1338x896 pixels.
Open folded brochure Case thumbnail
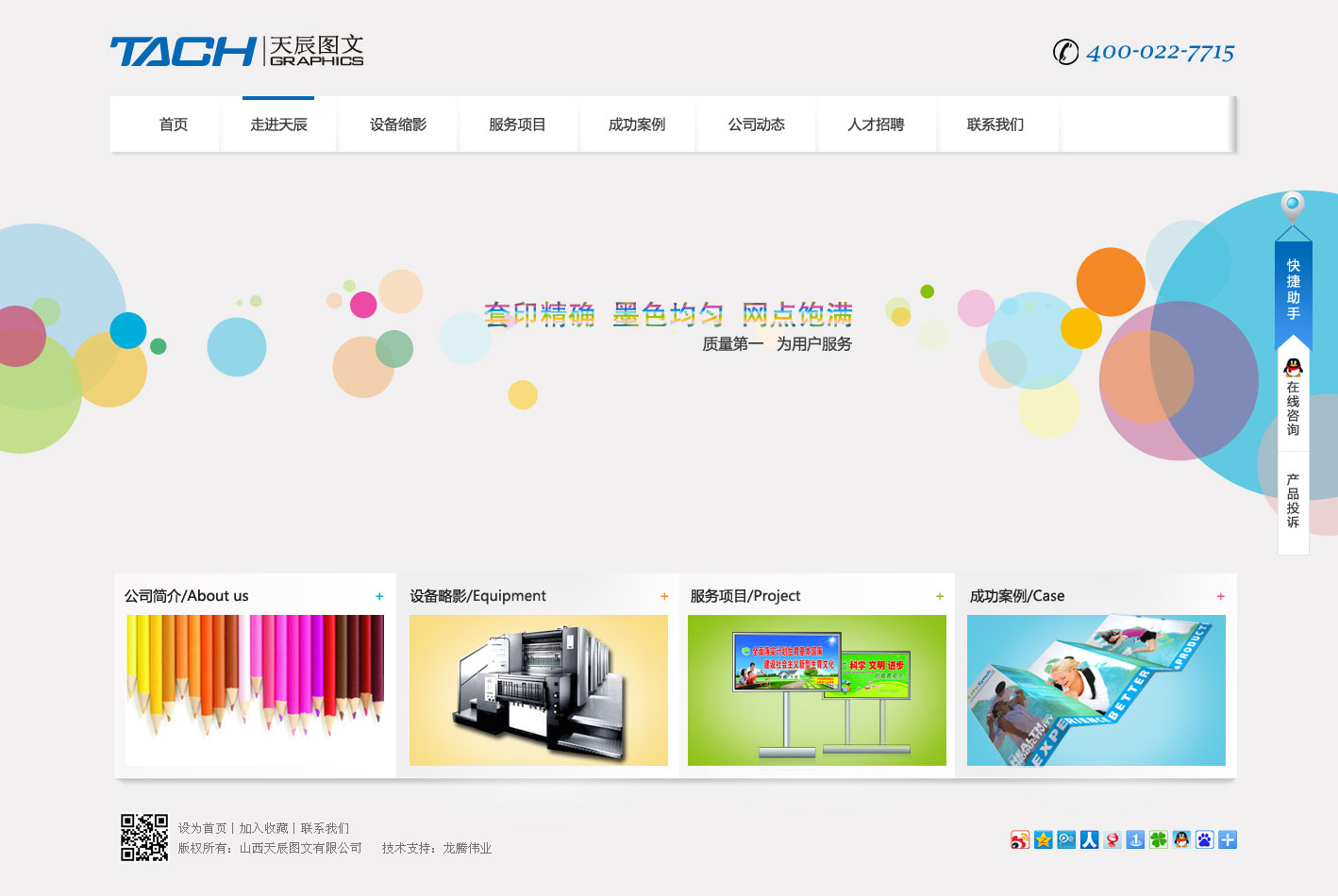click(1096, 690)
